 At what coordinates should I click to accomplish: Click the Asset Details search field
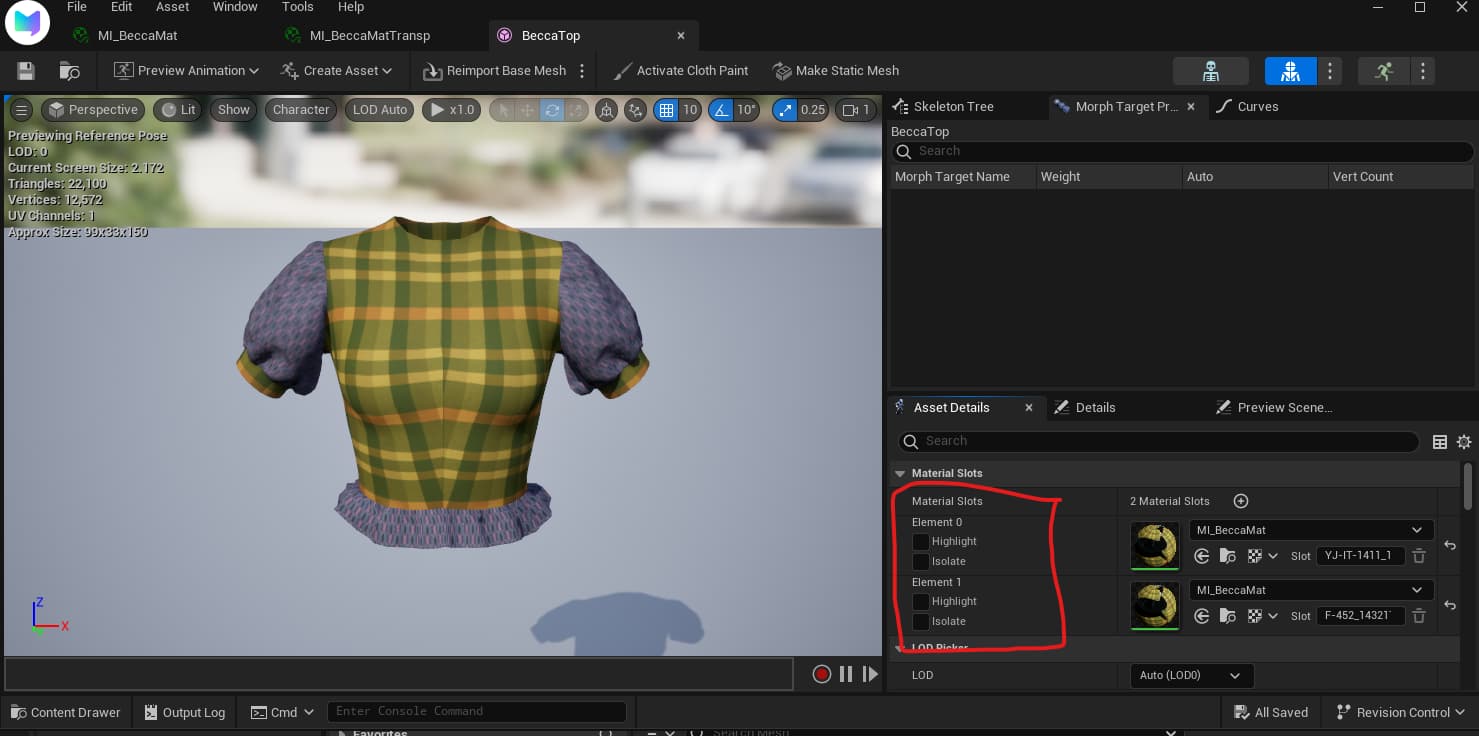(1160, 441)
